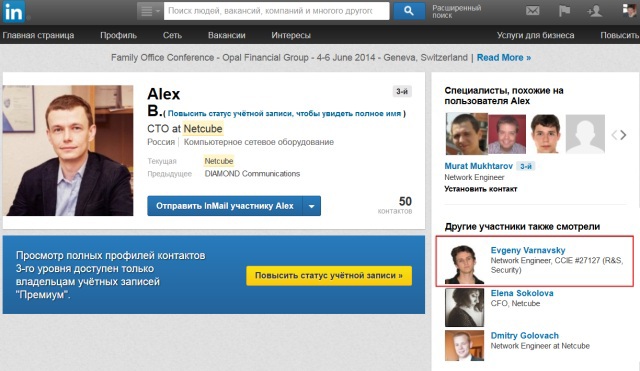Focus the people and jobs search field

click(x=276, y=11)
